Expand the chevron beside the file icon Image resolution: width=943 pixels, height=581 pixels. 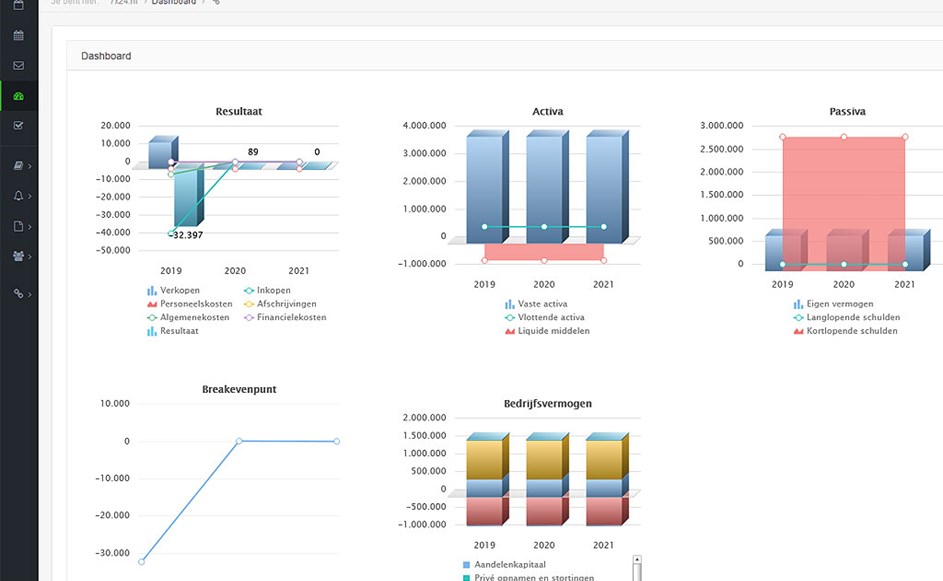point(29,227)
